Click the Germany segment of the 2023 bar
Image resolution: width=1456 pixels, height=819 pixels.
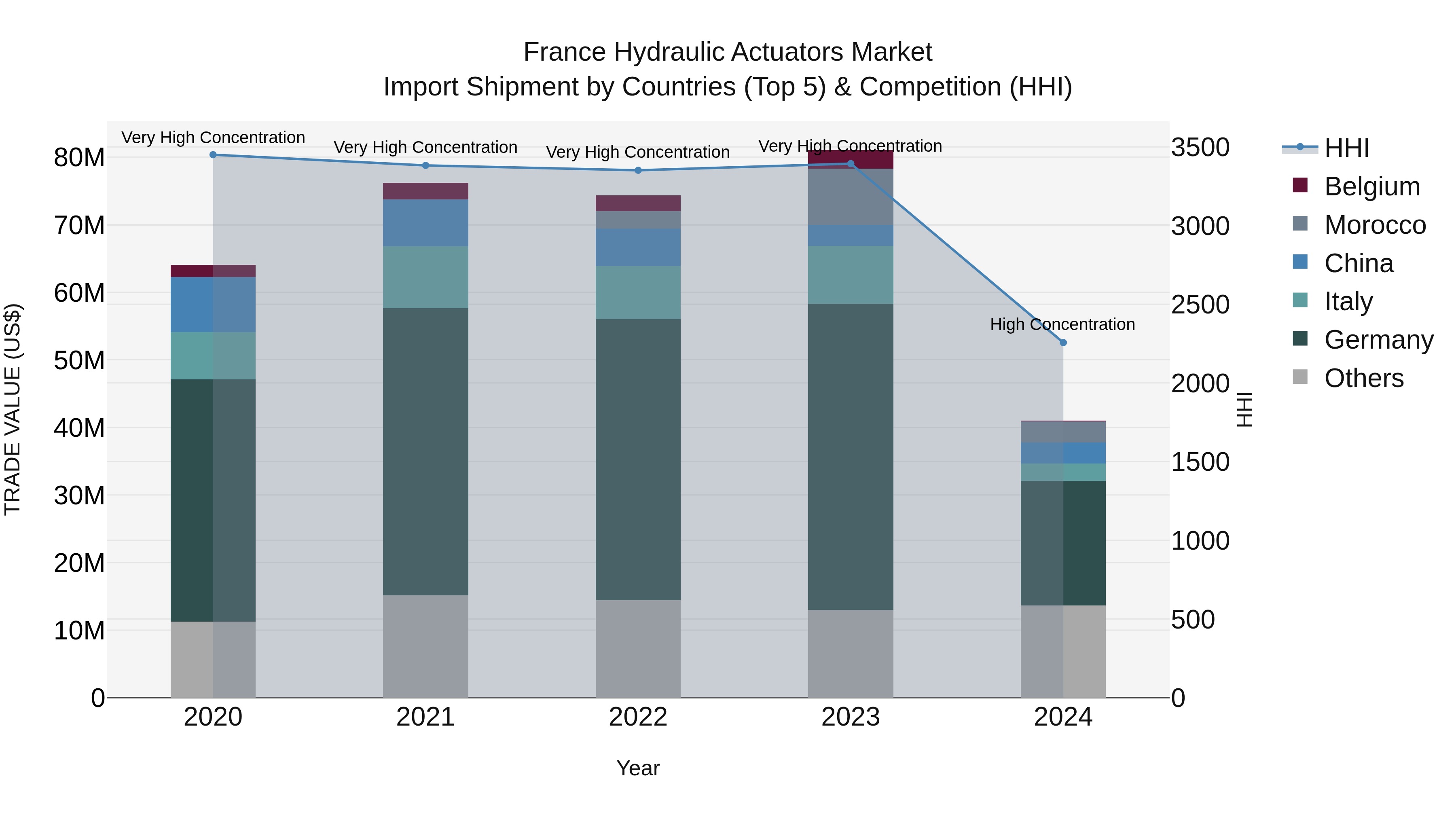851,457
